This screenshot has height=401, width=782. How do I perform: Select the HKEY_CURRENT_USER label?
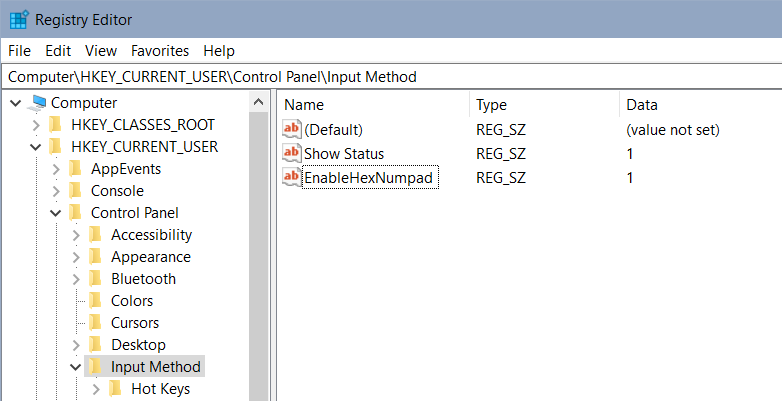click(145, 147)
